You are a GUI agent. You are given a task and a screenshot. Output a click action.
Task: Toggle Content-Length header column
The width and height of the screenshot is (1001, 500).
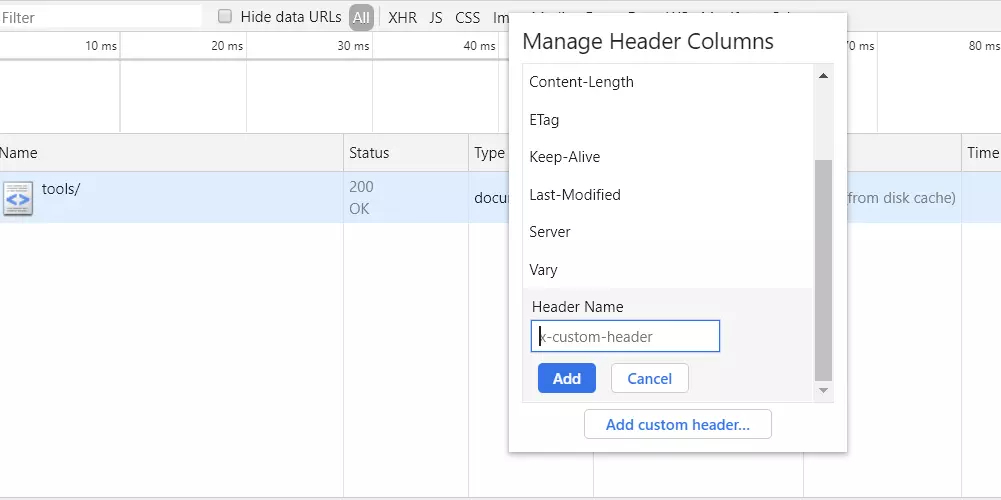point(668,82)
